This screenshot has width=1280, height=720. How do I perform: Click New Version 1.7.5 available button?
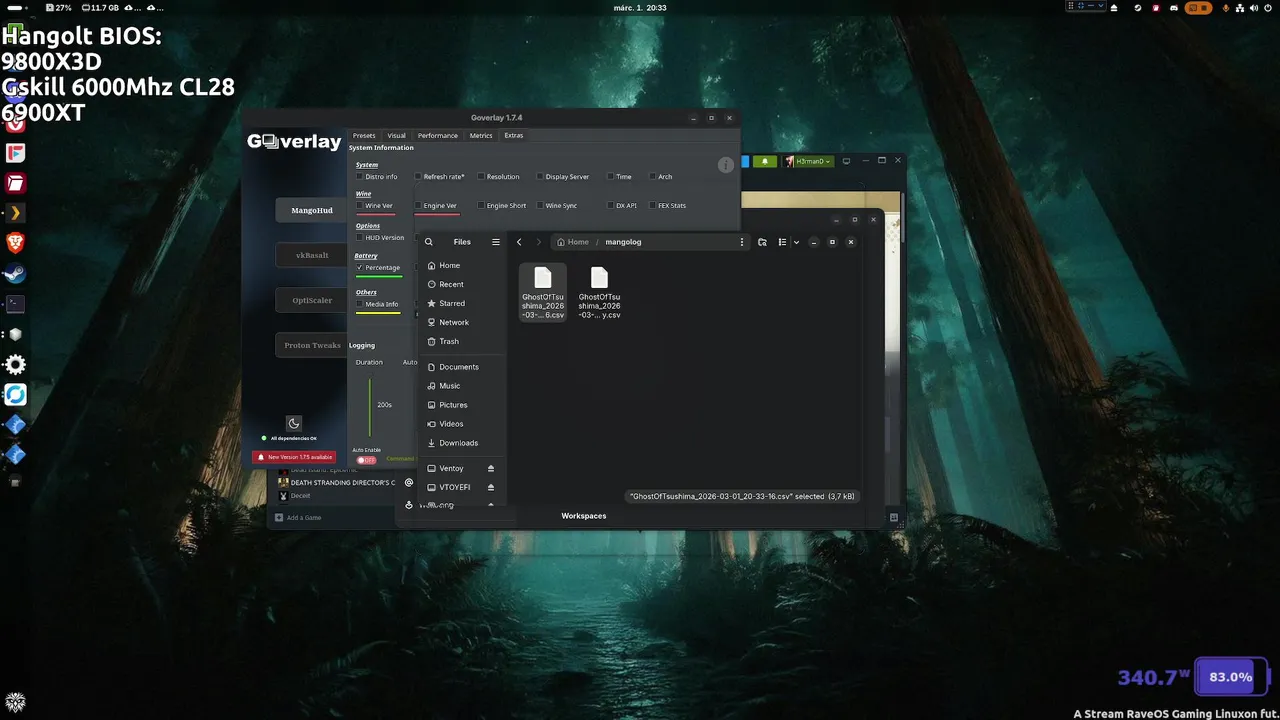pos(294,457)
